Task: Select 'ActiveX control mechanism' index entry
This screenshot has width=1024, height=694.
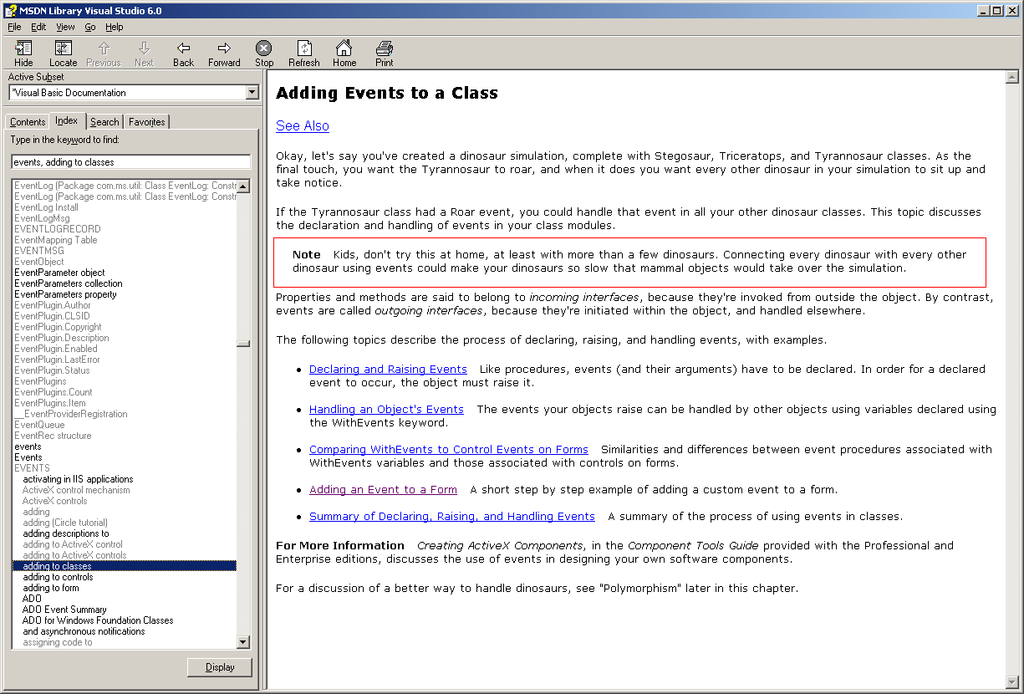Action: (76, 490)
